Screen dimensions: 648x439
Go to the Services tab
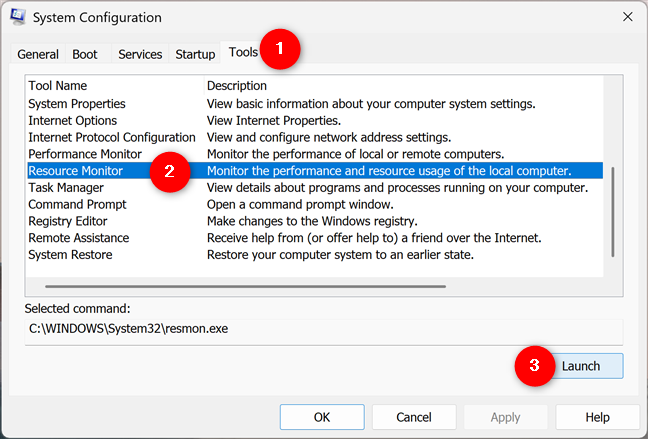tap(140, 54)
